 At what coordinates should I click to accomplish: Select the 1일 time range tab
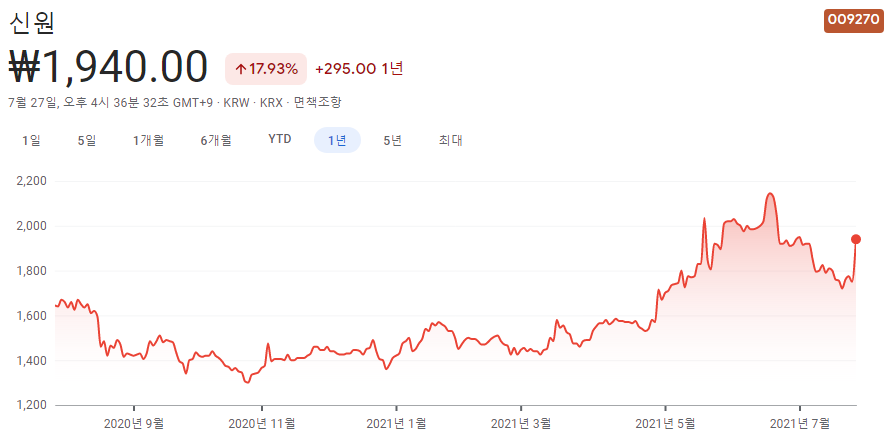(x=31, y=141)
